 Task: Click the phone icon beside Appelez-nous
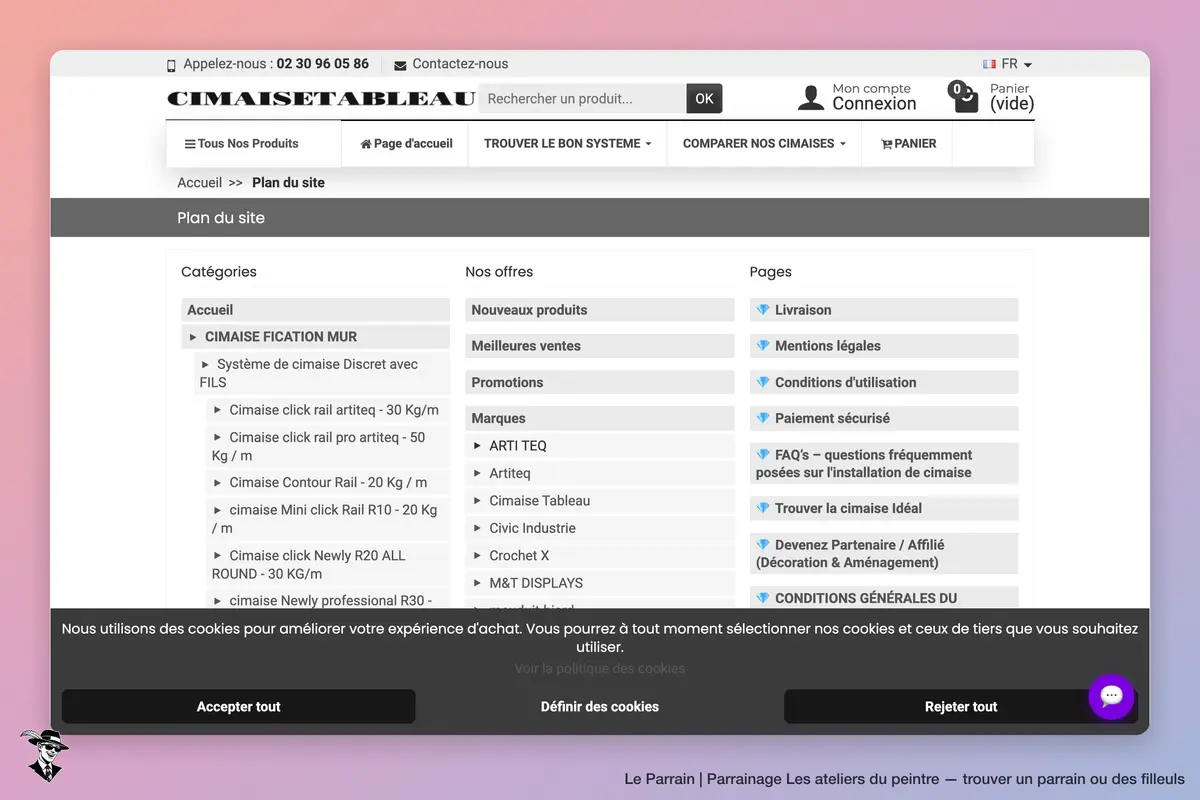pyautogui.click(x=171, y=65)
